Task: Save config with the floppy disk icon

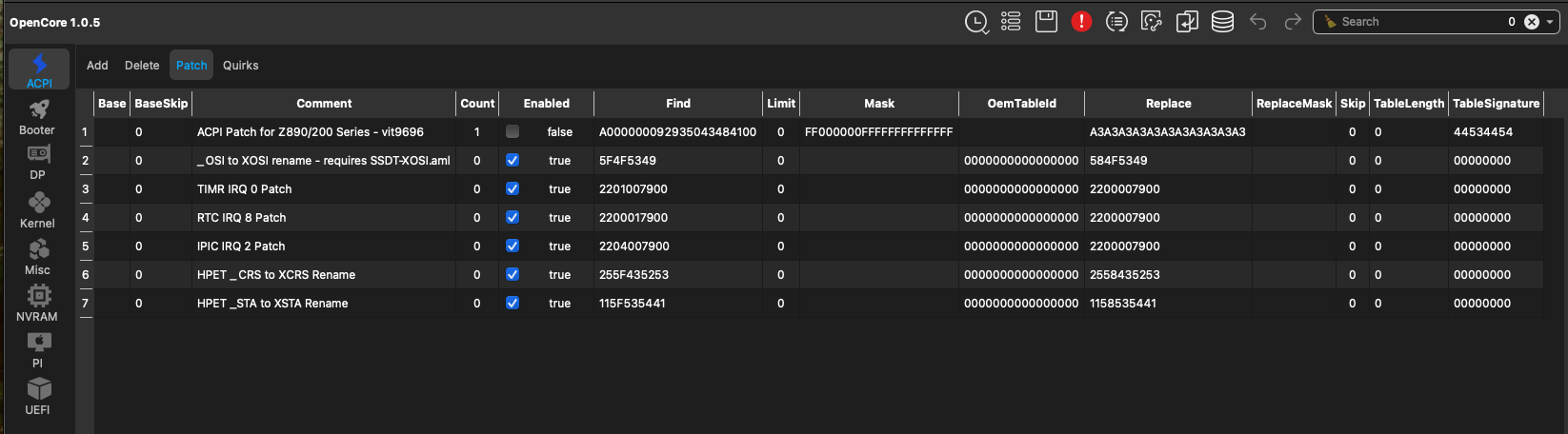Action: pos(1046,22)
